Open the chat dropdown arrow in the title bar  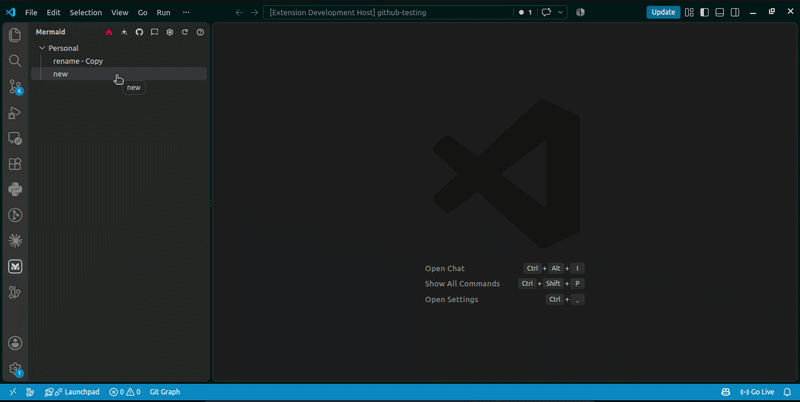click(x=561, y=12)
